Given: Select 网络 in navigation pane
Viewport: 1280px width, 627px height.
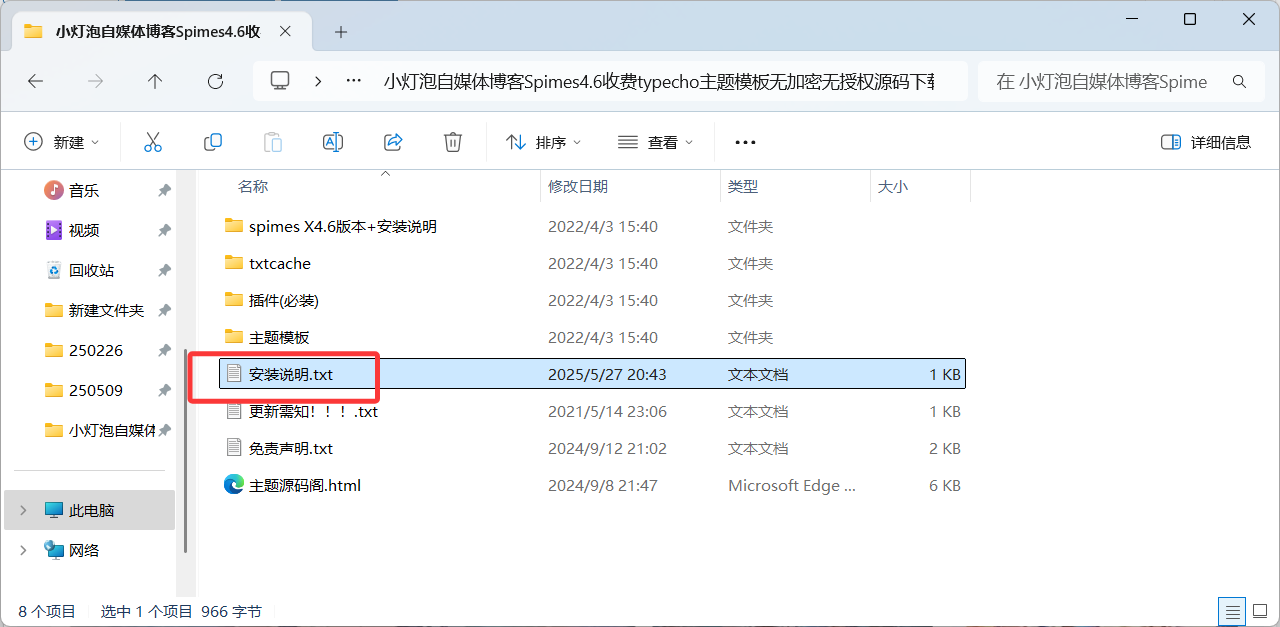Looking at the screenshot, I should coord(90,550).
